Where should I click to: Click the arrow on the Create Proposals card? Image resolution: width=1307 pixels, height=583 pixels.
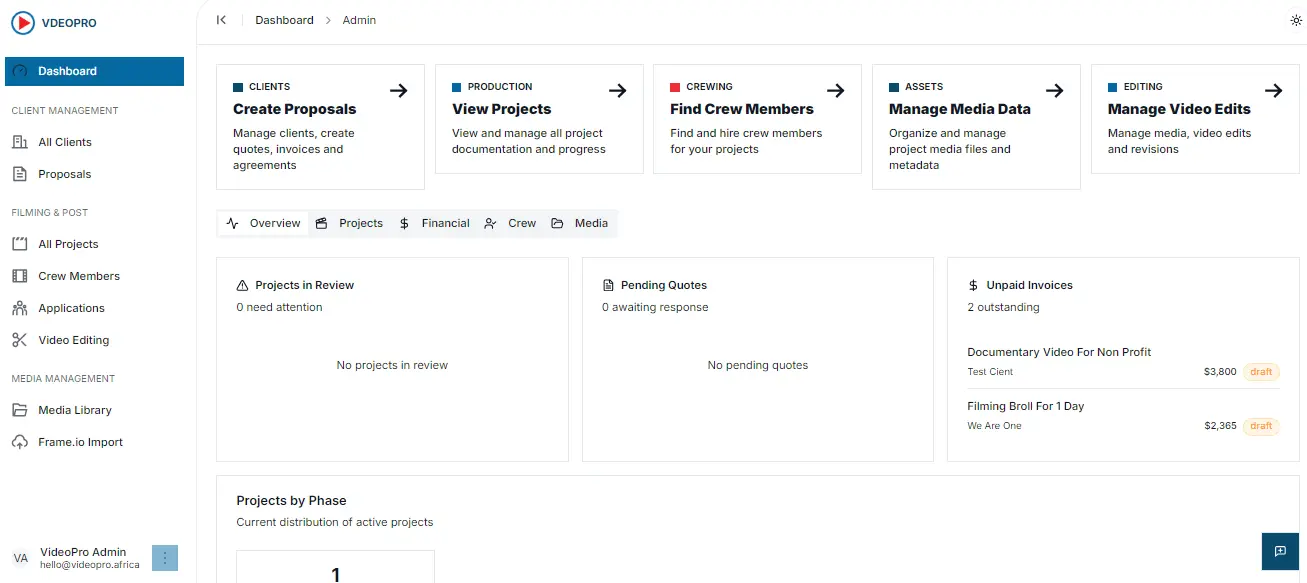tap(399, 90)
